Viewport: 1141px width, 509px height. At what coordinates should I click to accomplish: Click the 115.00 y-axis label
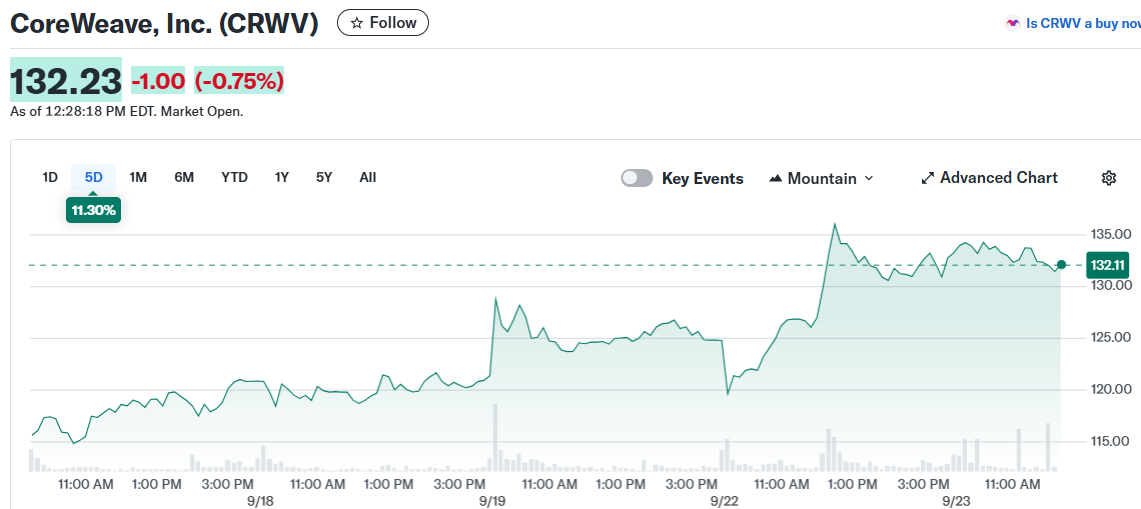pyautogui.click(x=1110, y=441)
